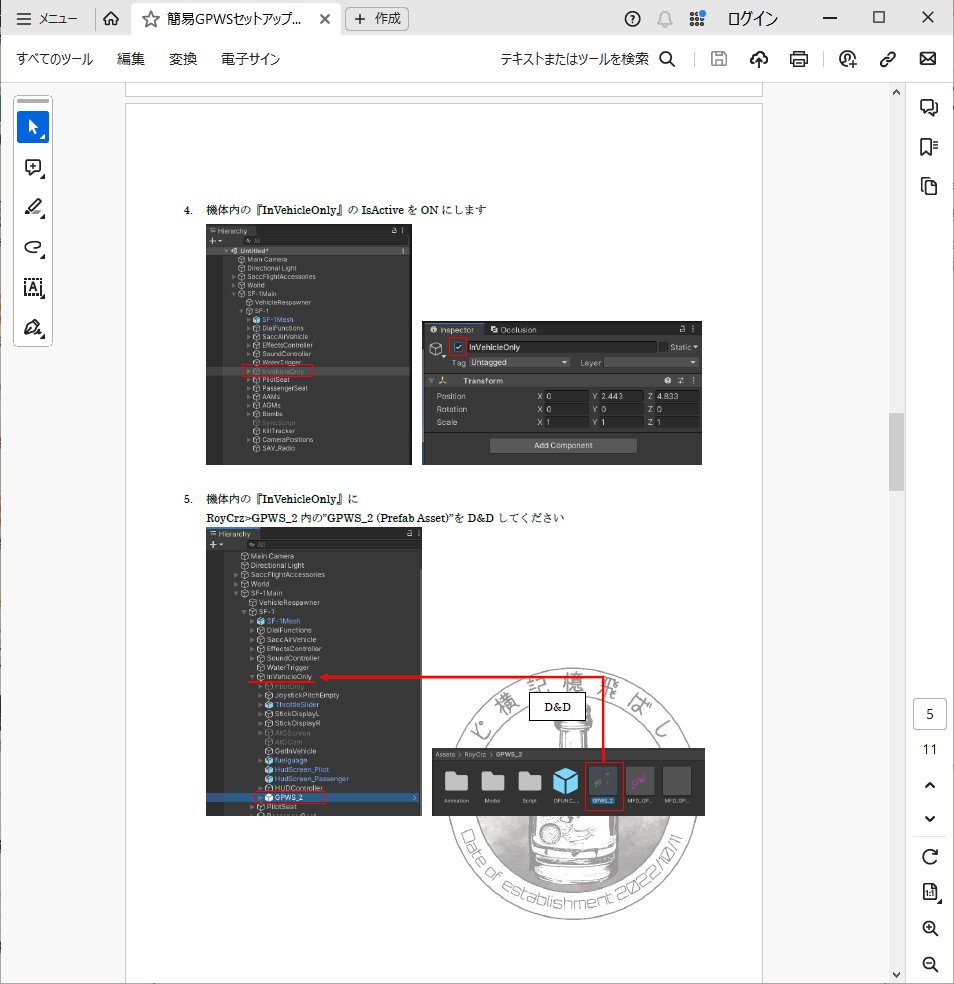Open the share with others icon
The height and width of the screenshot is (984, 954).
(x=847, y=59)
